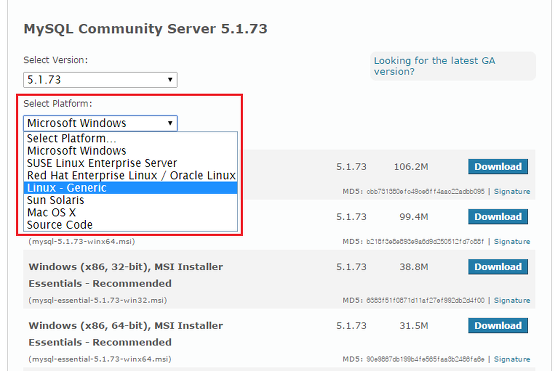Open Signature link for the 106.2M package

(512, 192)
